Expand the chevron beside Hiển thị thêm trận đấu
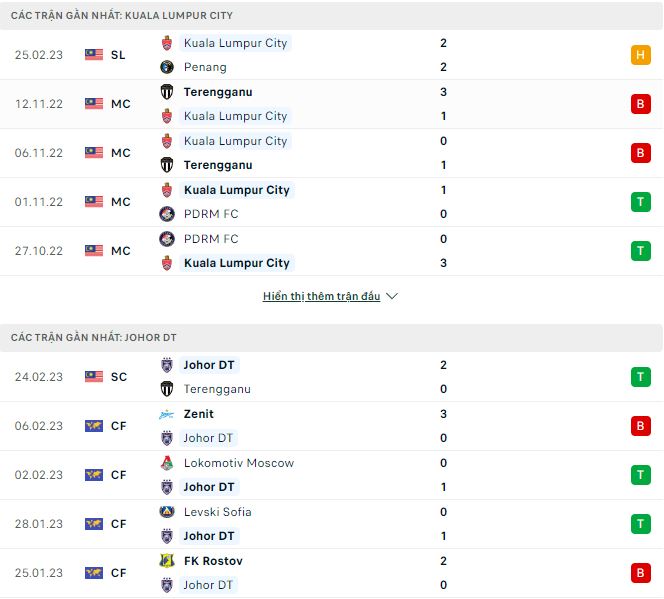Image resolution: width=664 pixels, height=599 pixels. click(x=392, y=297)
